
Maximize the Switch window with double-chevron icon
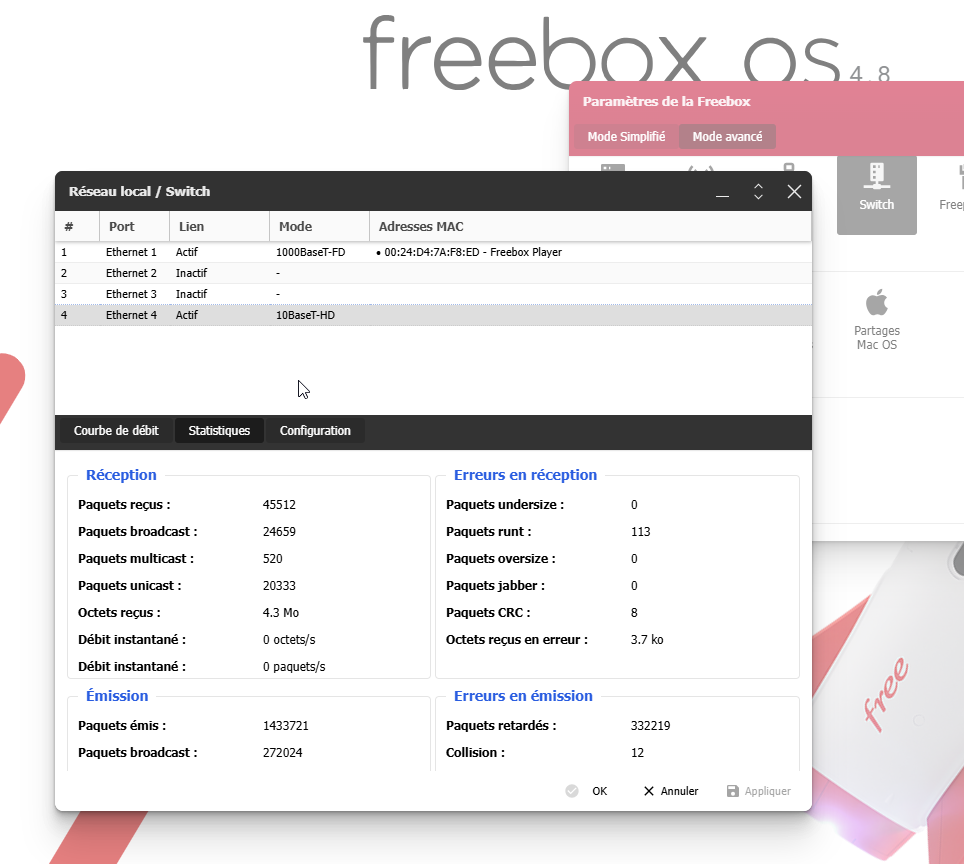(758, 192)
